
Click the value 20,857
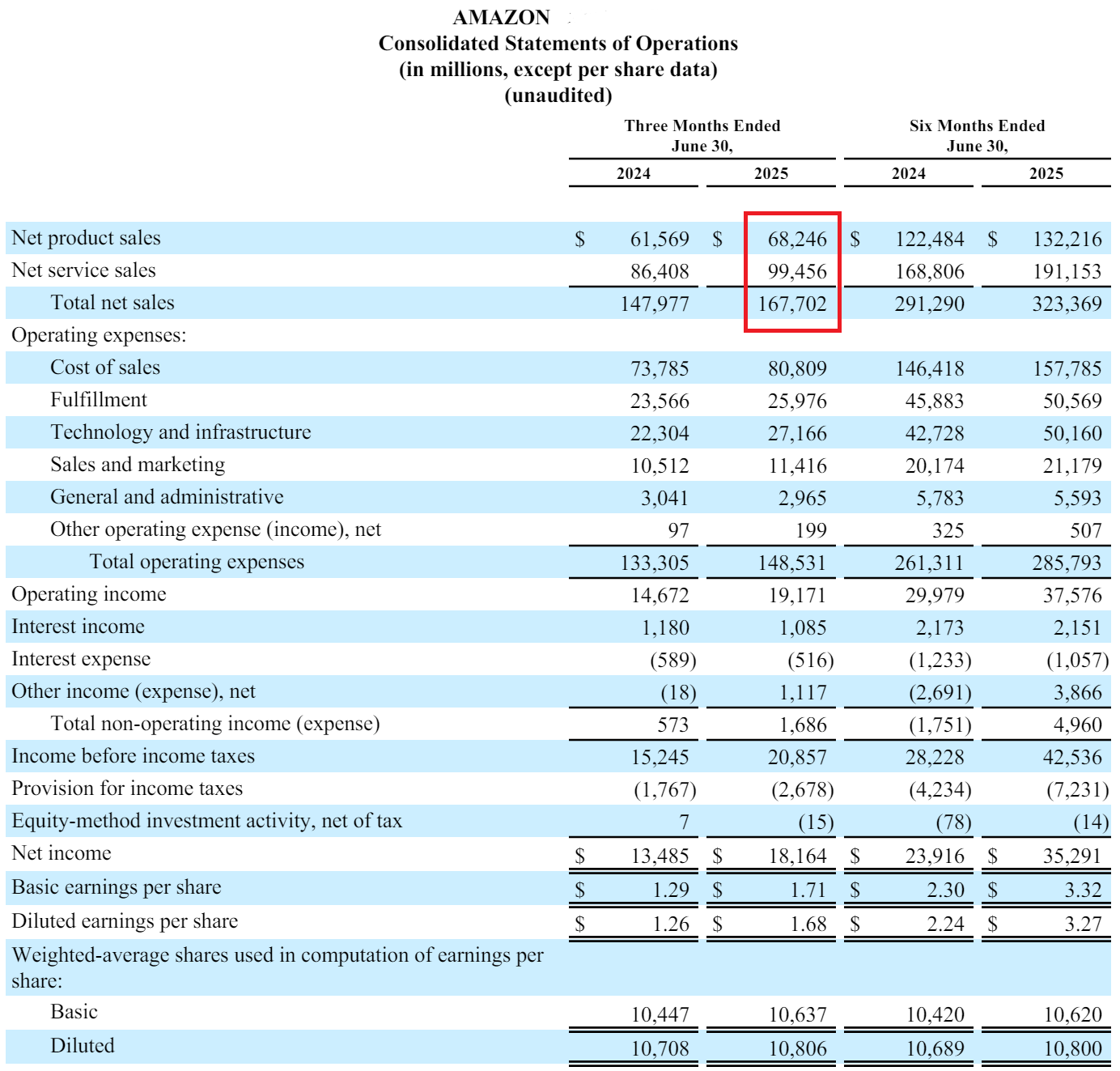[797, 757]
